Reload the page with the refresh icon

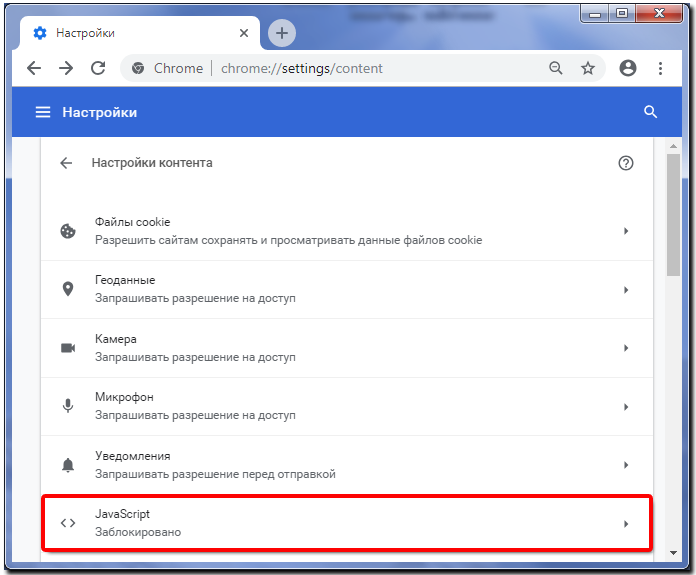[x=98, y=68]
